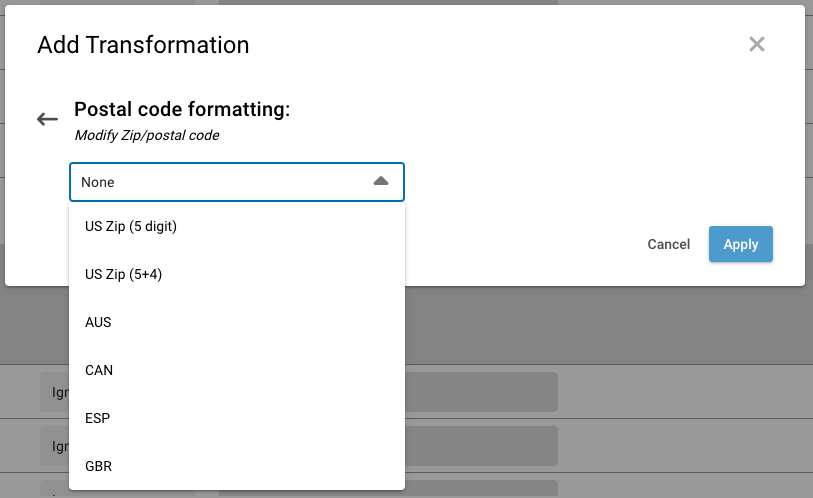
Task: Select GBR from the dropdown list
Action: pos(98,466)
